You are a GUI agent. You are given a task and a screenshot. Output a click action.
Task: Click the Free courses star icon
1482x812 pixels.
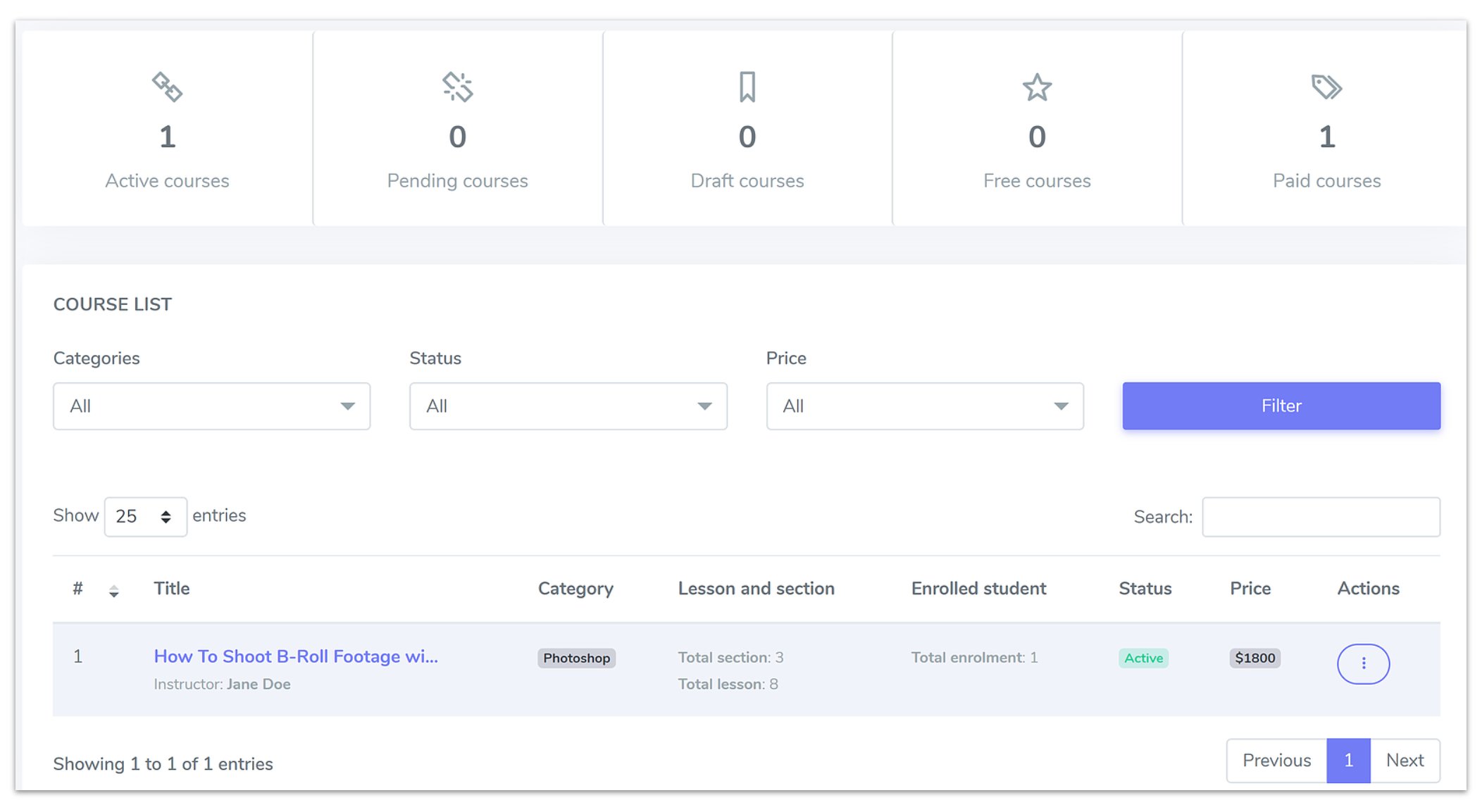point(1037,88)
